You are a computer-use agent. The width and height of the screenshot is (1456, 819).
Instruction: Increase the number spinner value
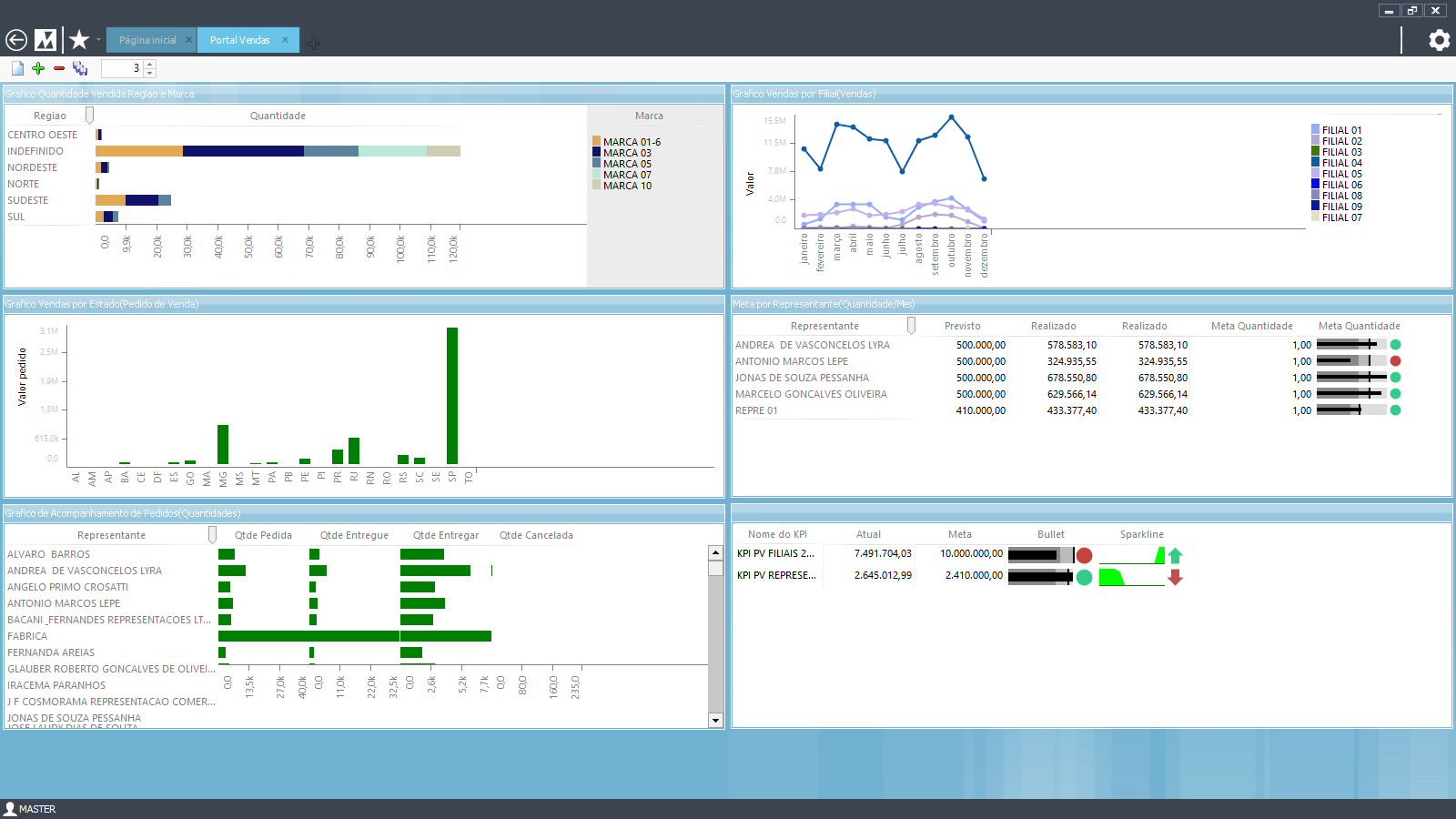tap(150, 64)
